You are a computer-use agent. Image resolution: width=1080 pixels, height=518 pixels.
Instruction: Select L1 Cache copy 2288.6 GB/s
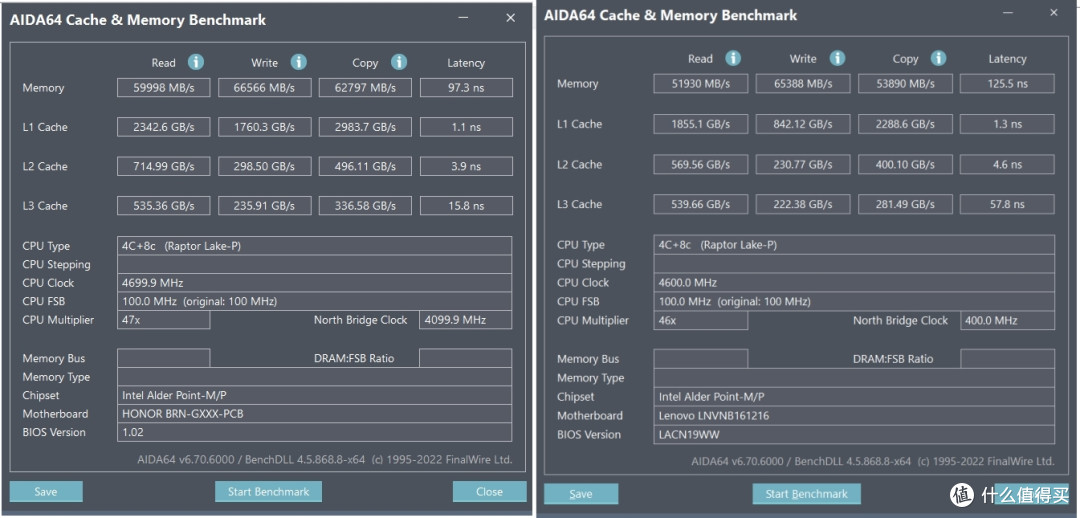(x=905, y=125)
